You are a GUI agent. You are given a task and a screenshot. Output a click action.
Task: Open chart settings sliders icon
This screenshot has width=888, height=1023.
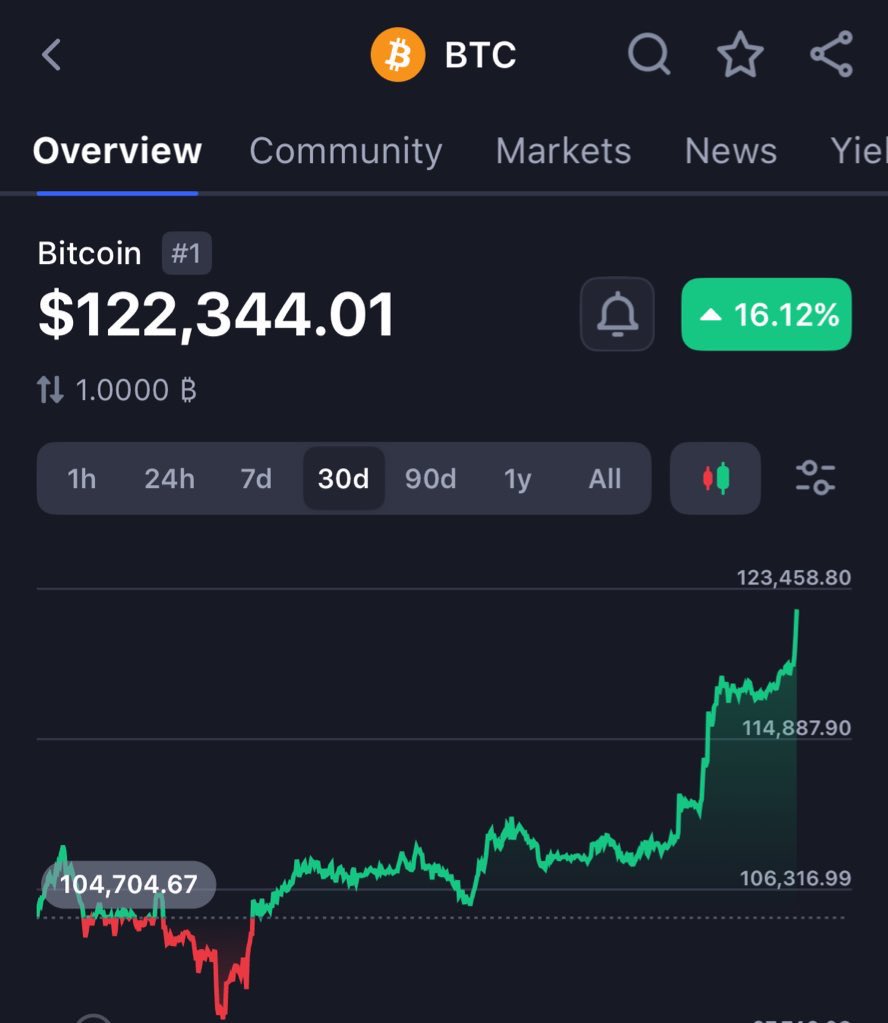815,478
